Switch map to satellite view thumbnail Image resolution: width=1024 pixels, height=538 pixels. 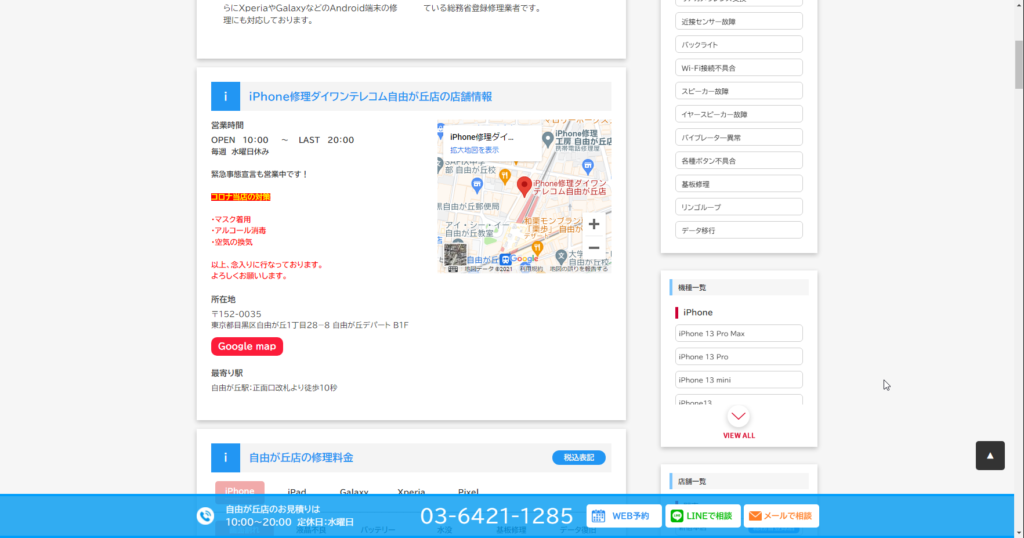[x=455, y=255]
